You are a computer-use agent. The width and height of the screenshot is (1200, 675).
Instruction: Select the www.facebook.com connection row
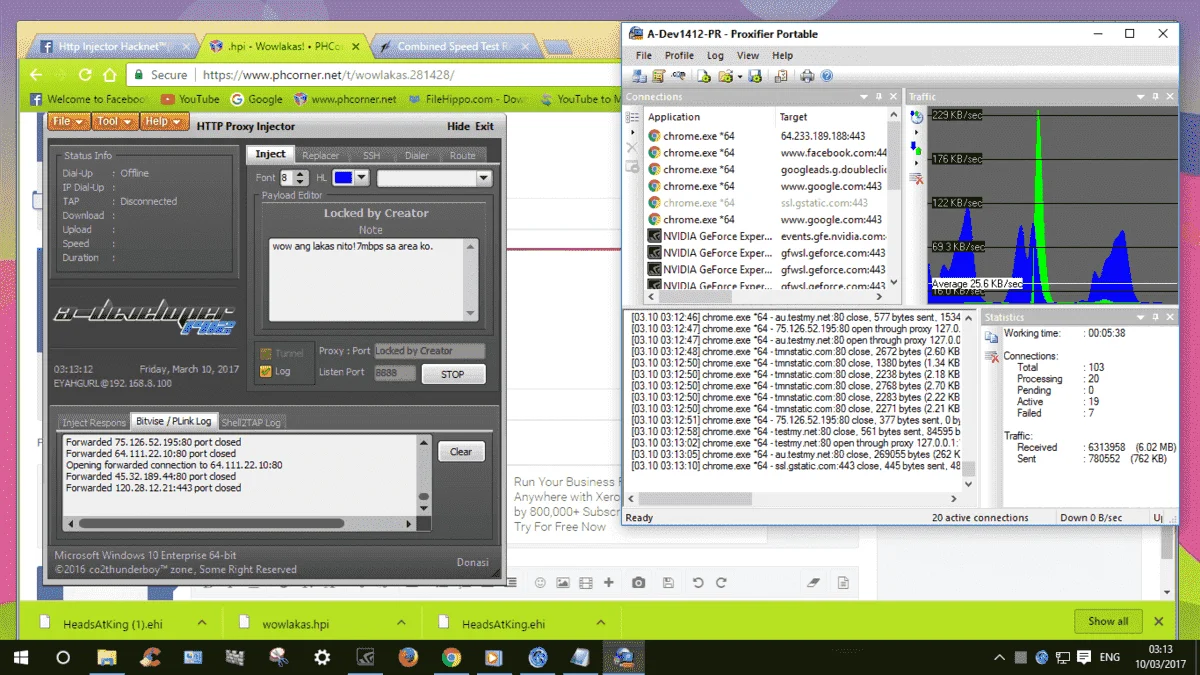767,153
